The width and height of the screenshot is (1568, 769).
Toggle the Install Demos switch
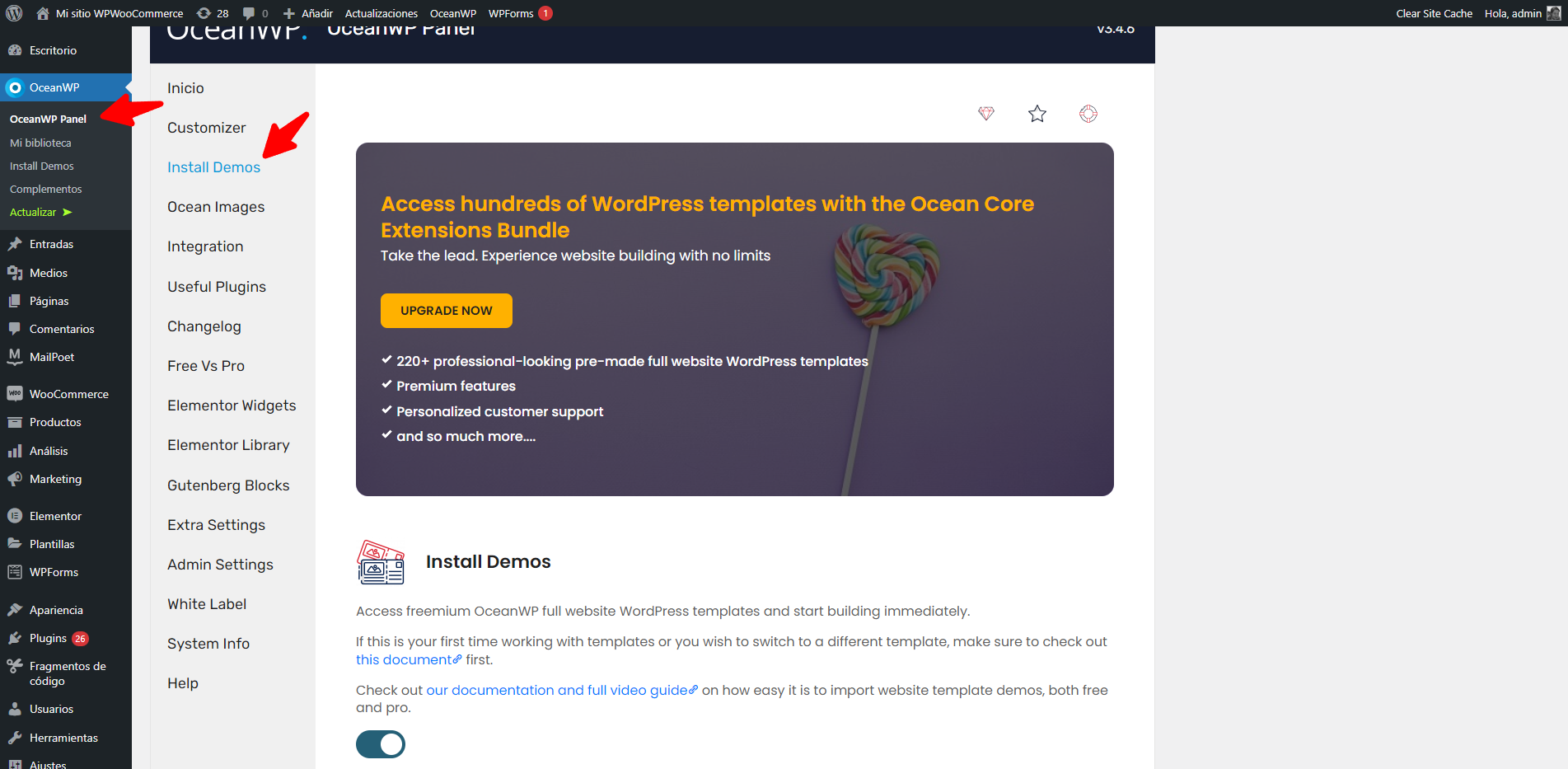coord(381,744)
